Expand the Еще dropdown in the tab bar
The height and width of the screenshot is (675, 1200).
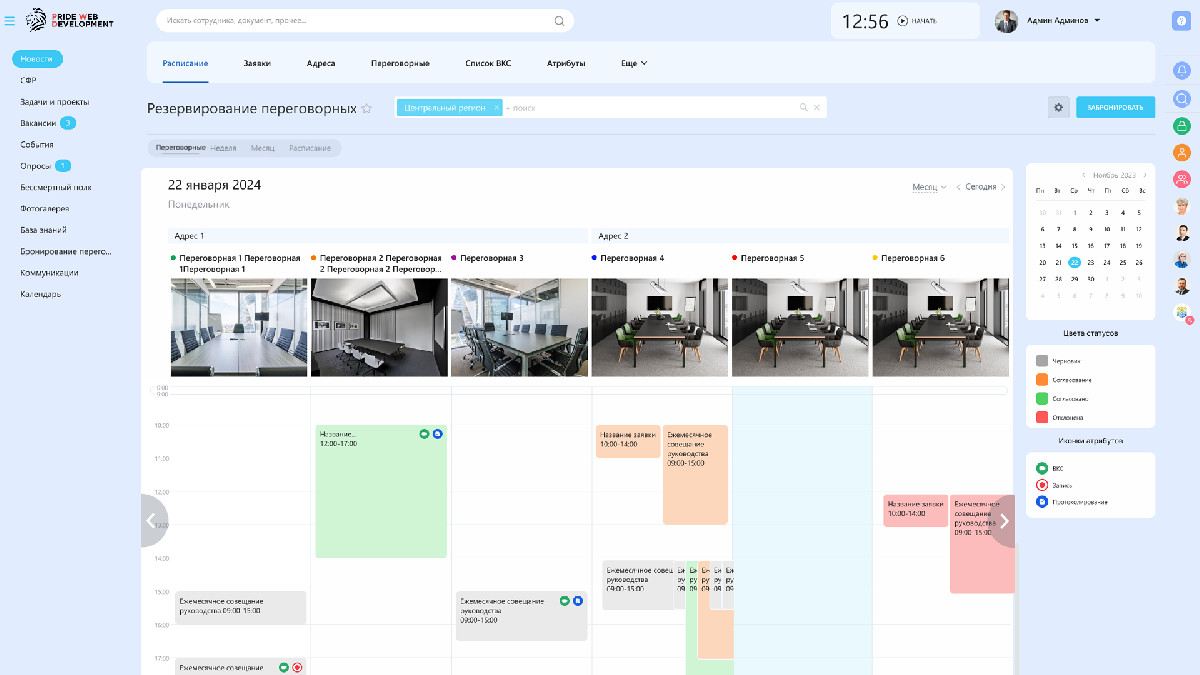click(634, 63)
